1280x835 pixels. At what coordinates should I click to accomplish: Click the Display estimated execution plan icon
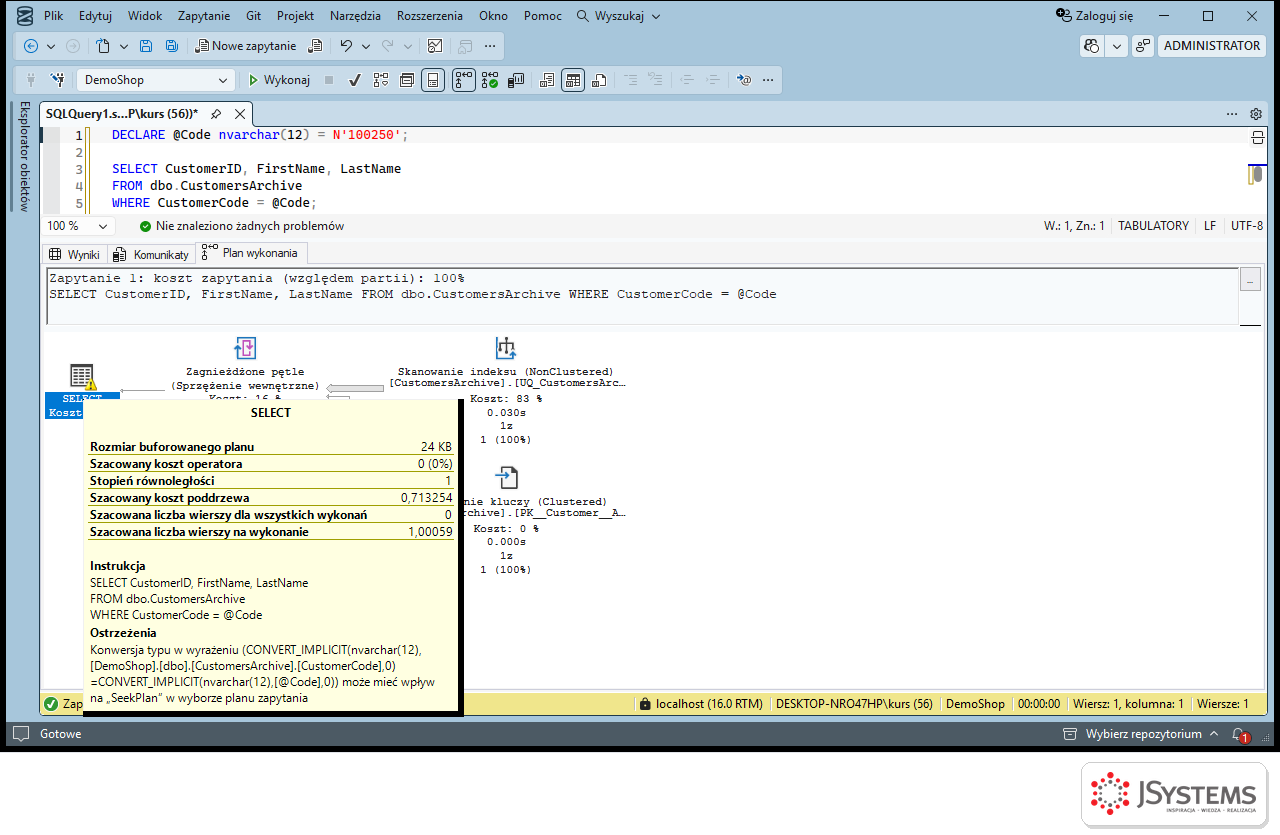tap(381, 80)
